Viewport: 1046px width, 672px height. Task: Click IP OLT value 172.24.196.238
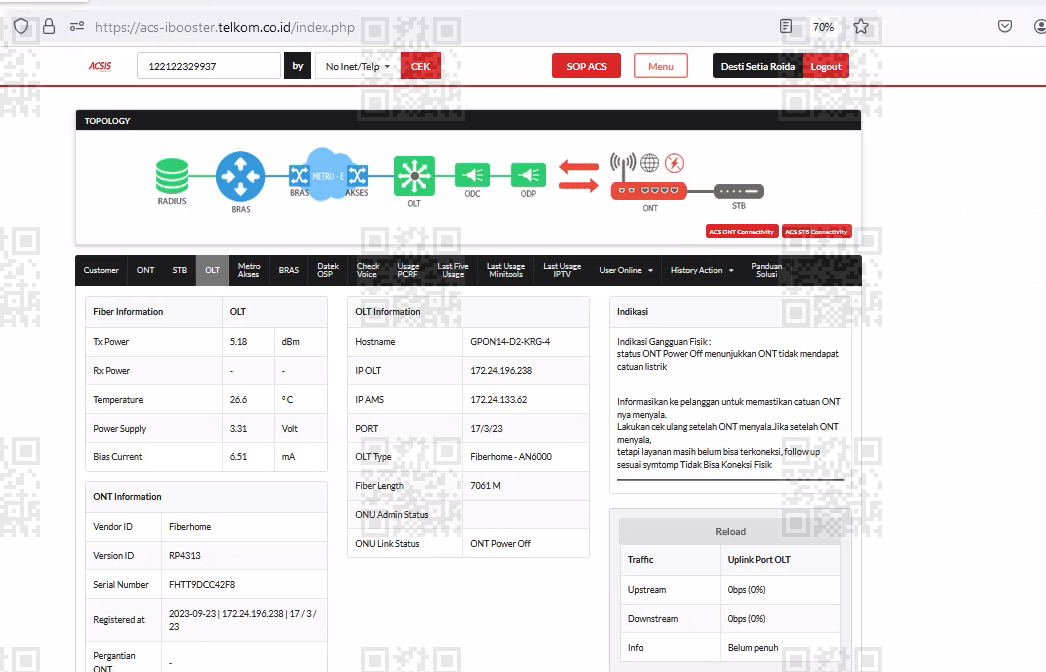tap(501, 370)
